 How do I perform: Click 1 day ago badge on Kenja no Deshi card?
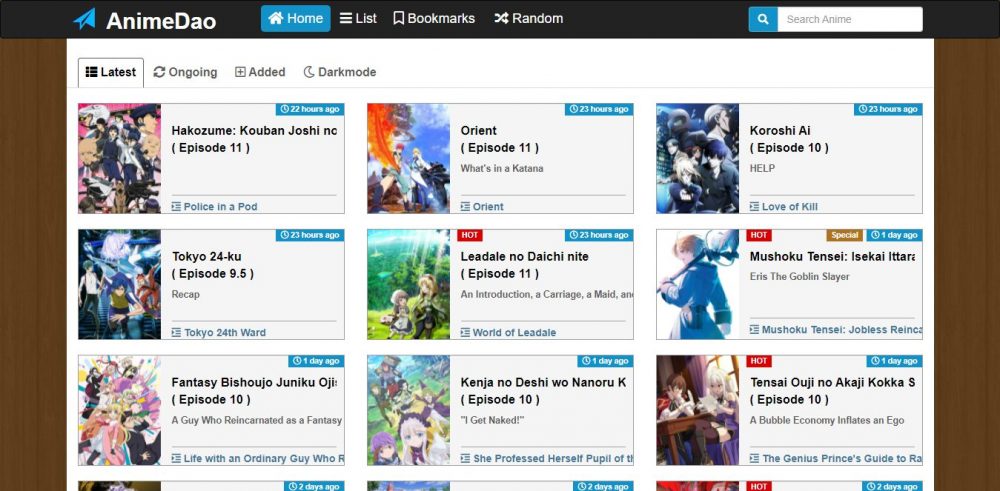pos(605,361)
